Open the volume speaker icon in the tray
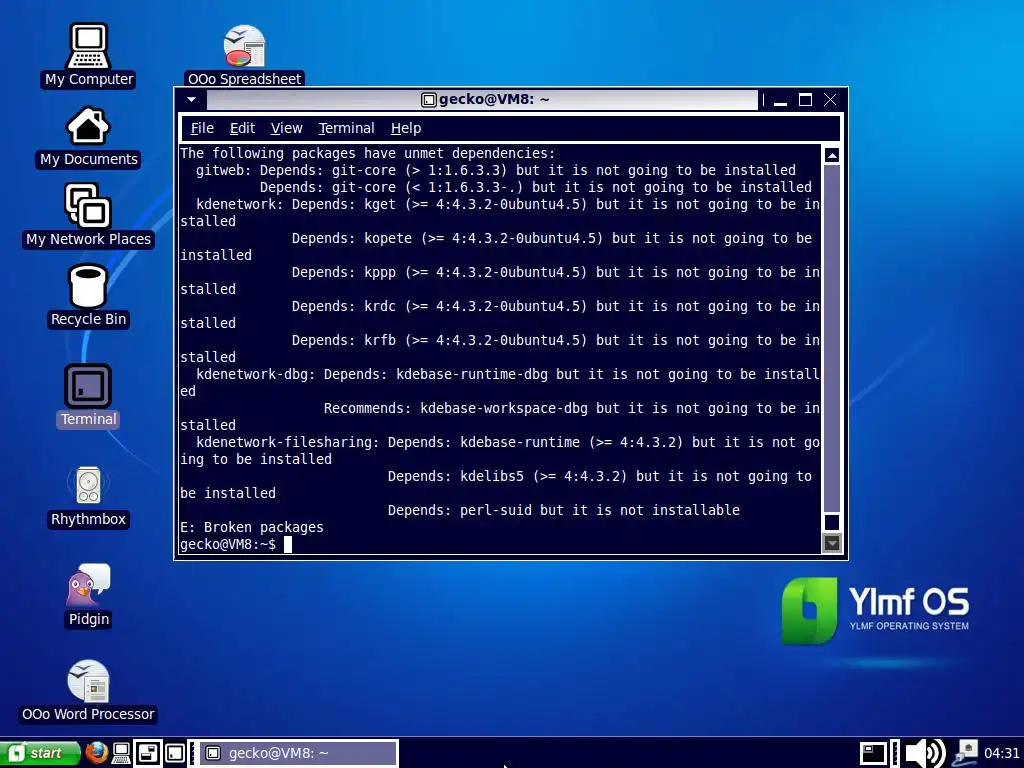This screenshot has height=768, width=1024. [925, 753]
